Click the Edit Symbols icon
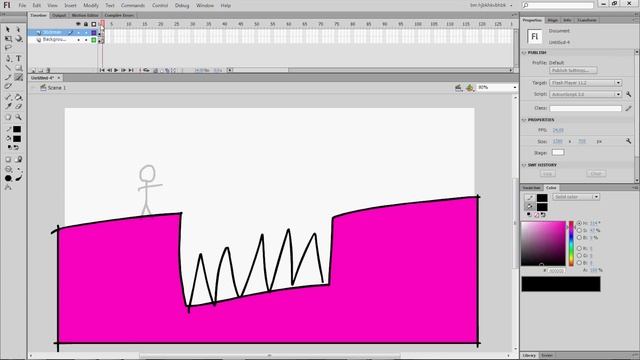Viewport: 640px width, 360px height. 470,88
